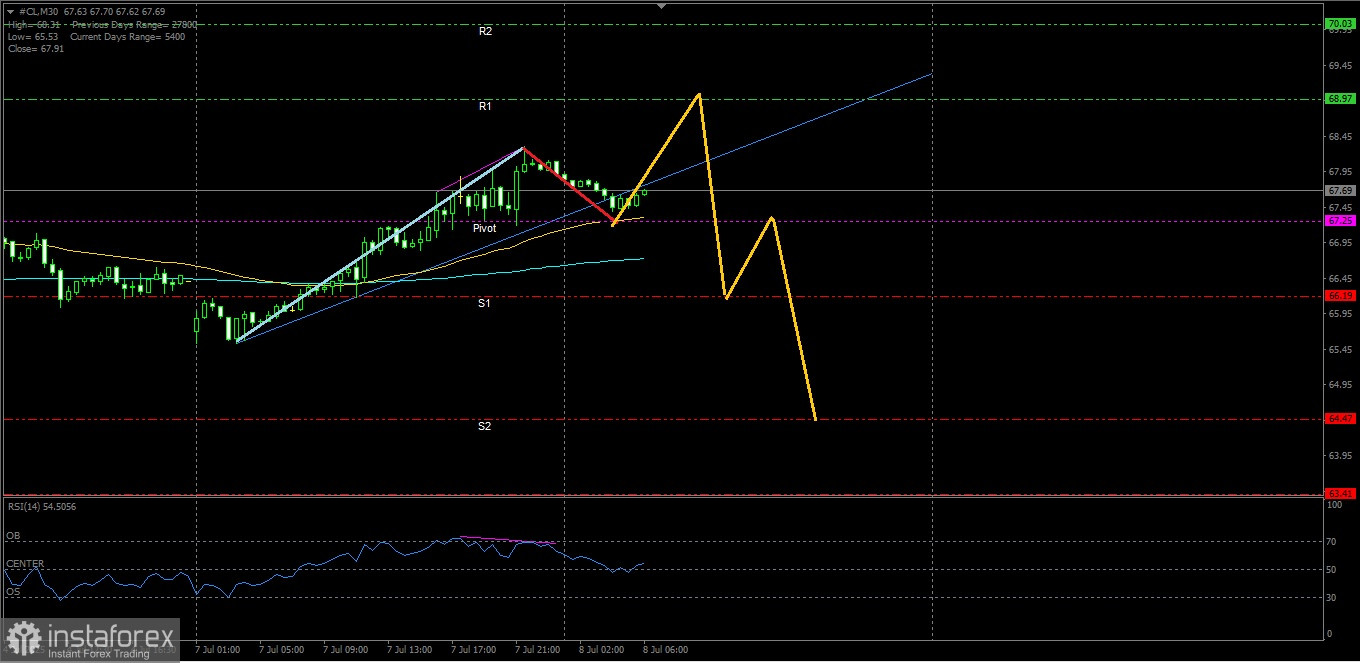This screenshot has height=663, width=1360.
Task: Click the 68.45 price scale value
Action: [1339, 137]
